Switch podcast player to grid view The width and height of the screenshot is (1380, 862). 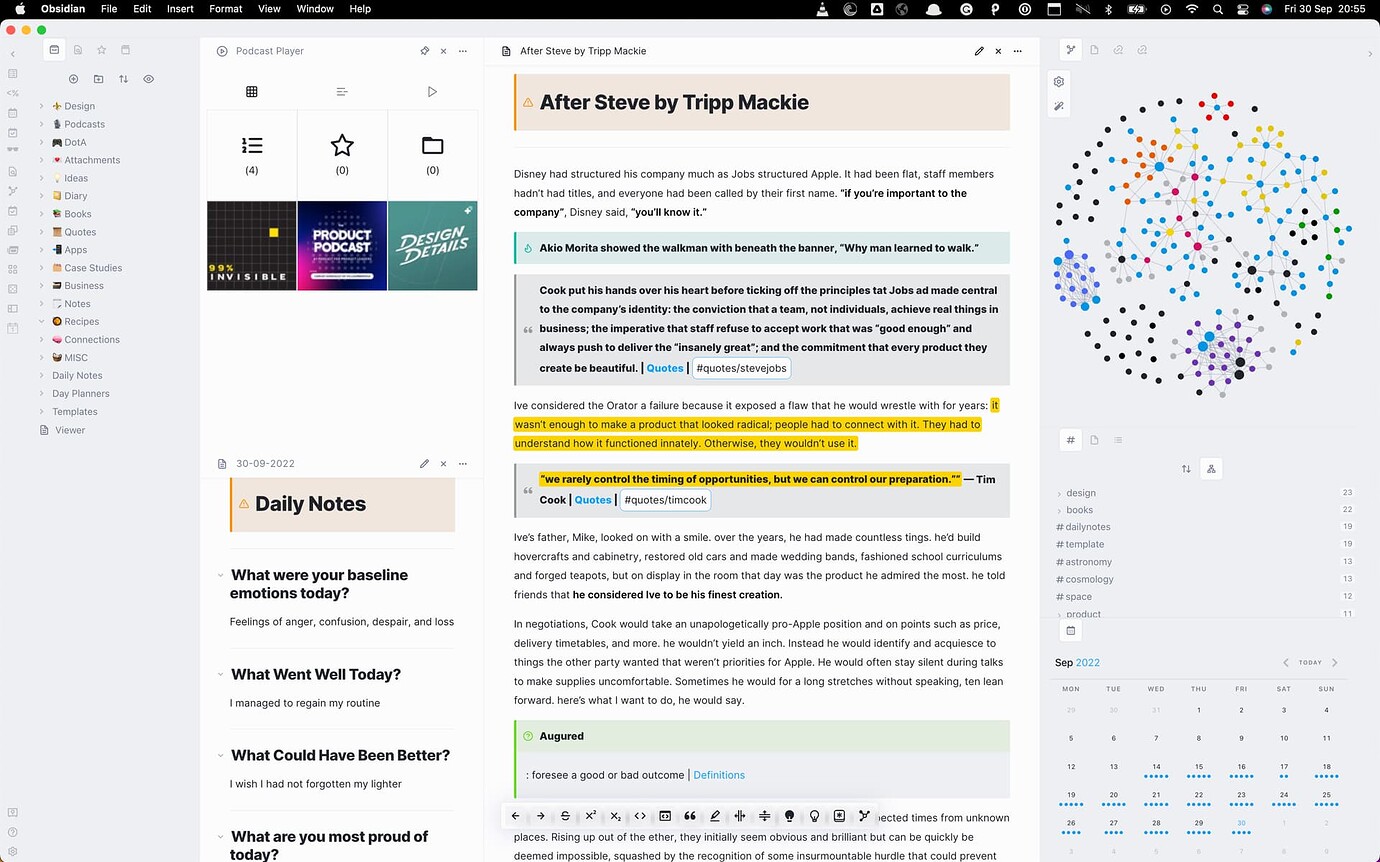pos(251,92)
